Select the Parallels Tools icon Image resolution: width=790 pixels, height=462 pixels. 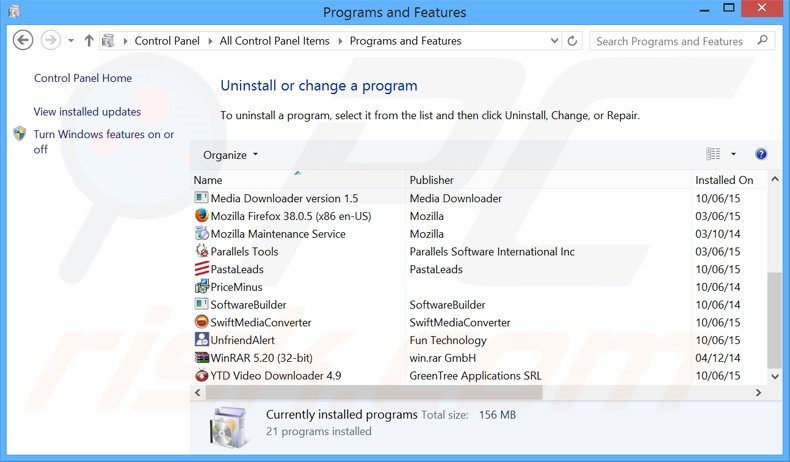pos(202,251)
